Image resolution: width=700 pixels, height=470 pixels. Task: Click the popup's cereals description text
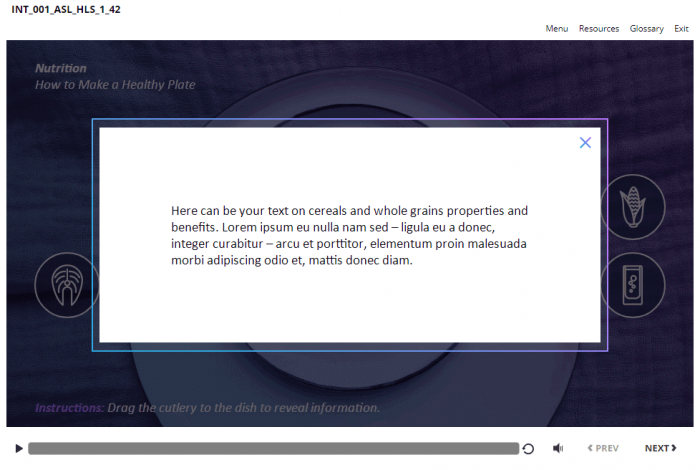click(349, 236)
